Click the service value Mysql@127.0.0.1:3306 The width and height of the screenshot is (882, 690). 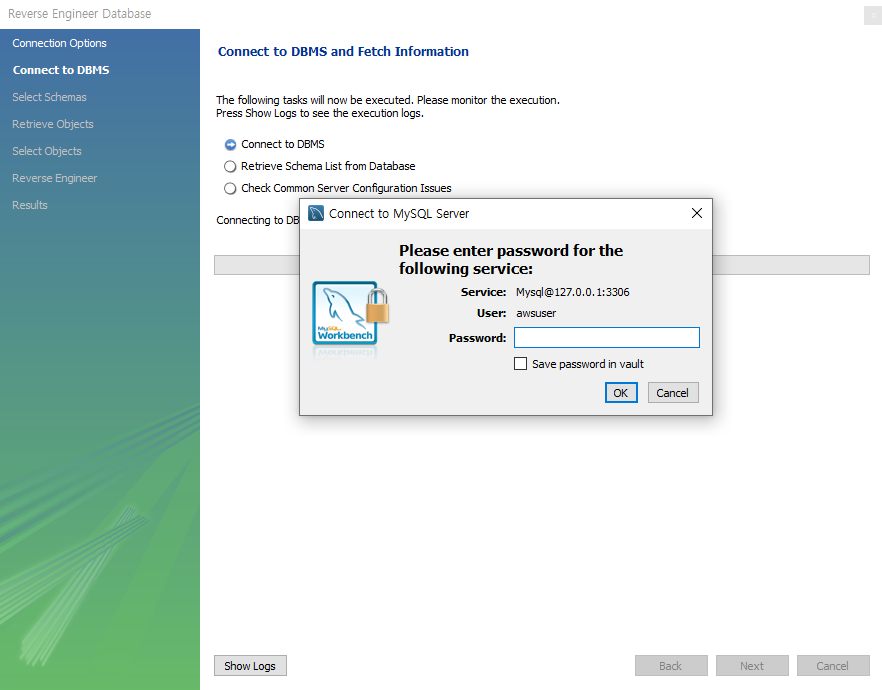(x=573, y=292)
